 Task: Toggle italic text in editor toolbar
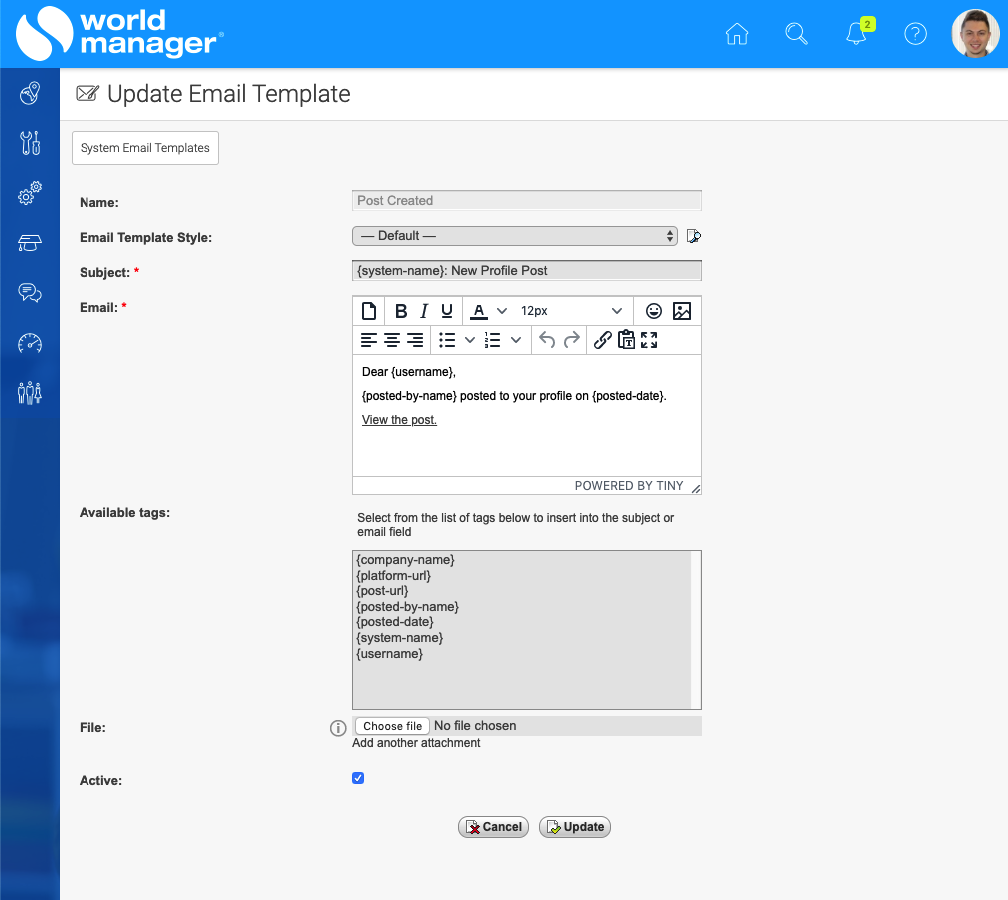[x=424, y=311]
